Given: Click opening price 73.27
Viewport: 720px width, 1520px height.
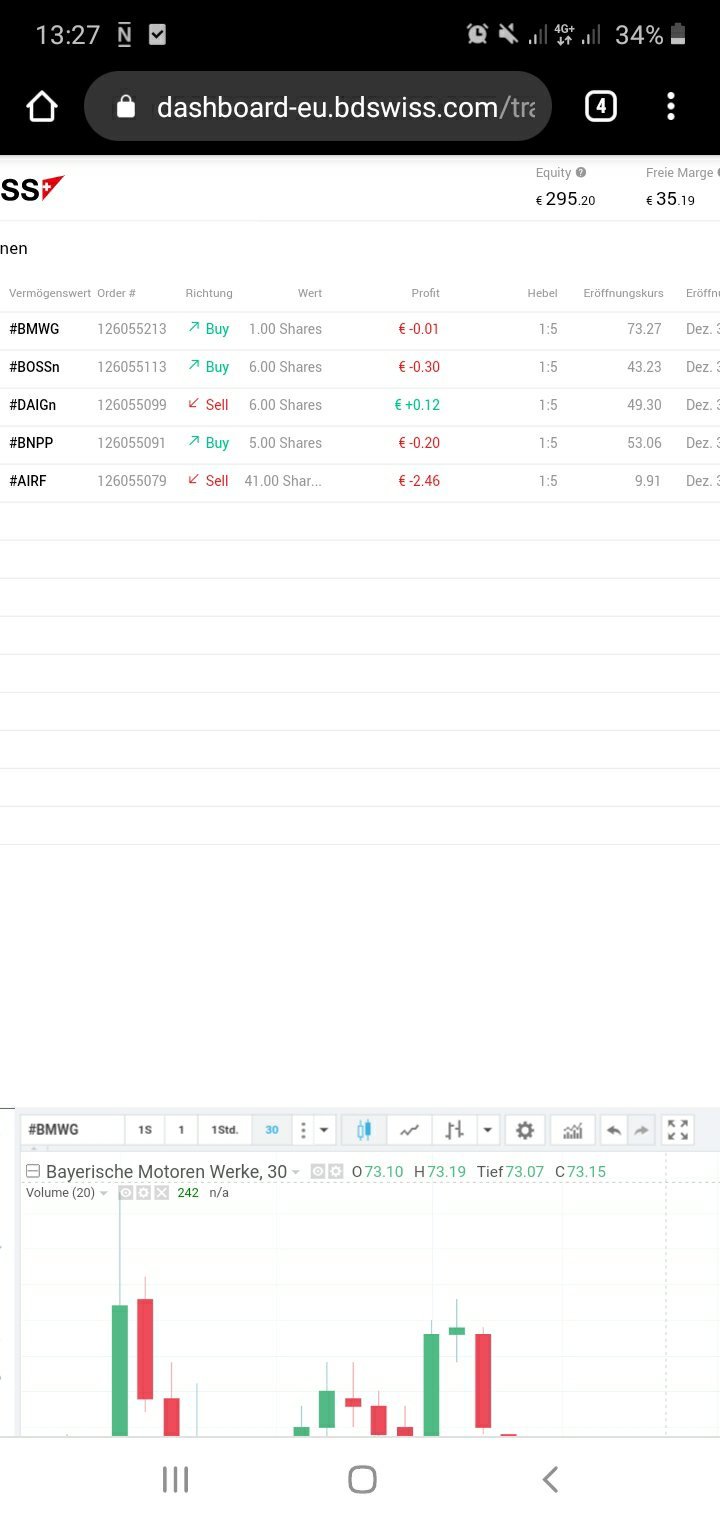Looking at the screenshot, I should click(x=644, y=329).
